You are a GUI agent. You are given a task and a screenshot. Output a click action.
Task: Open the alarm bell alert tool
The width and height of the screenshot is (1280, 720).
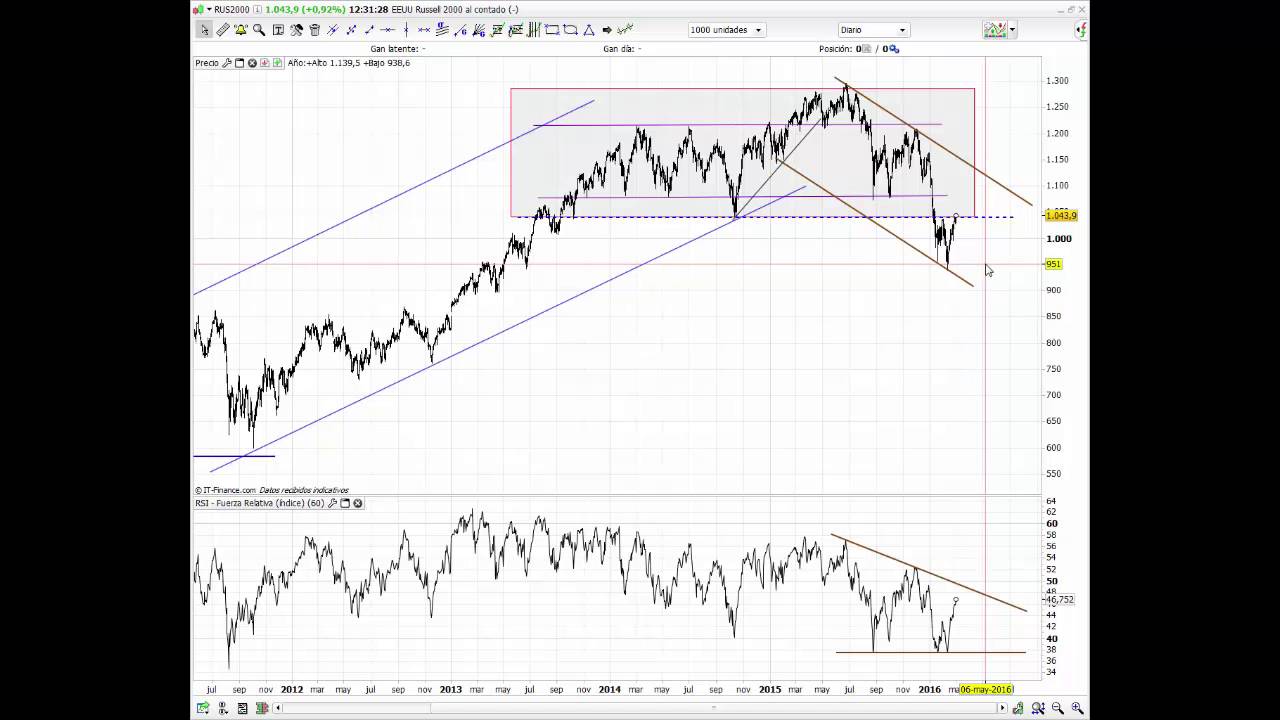pyautogui.click(x=241, y=30)
